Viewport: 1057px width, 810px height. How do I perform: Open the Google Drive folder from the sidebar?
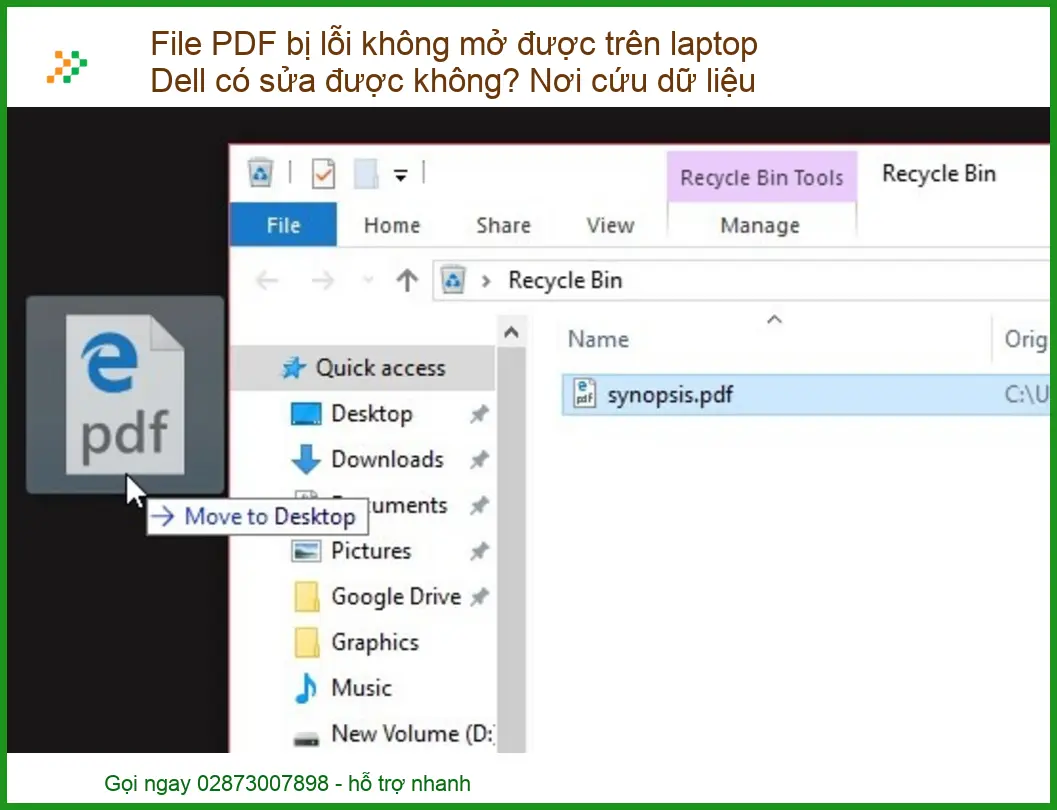[395, 596]
